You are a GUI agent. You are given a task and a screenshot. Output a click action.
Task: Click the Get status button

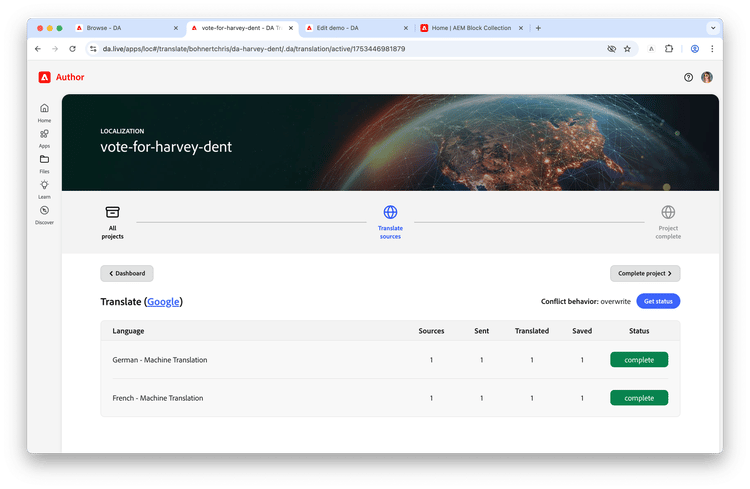pos(658,301)
